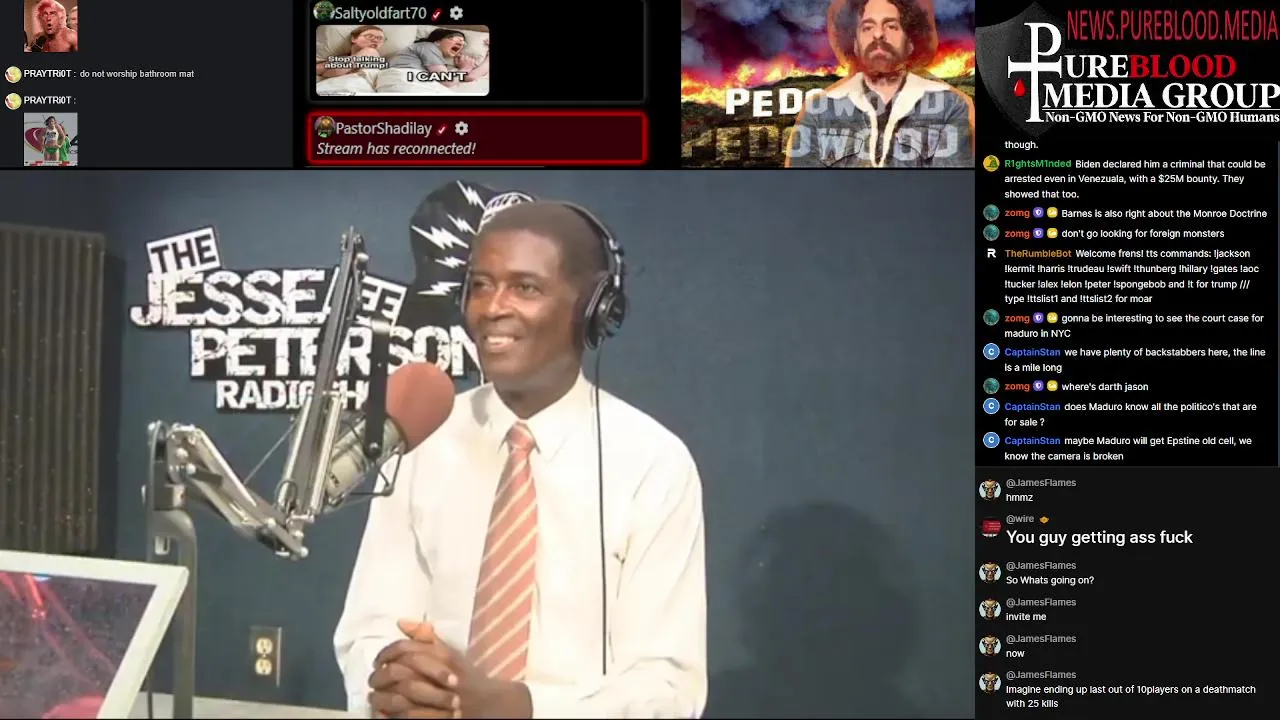Click the PEDOWOOD banner image
The width and height of the screenshot is (1280, 720).
pyautogui.click(x=827, y=83)
